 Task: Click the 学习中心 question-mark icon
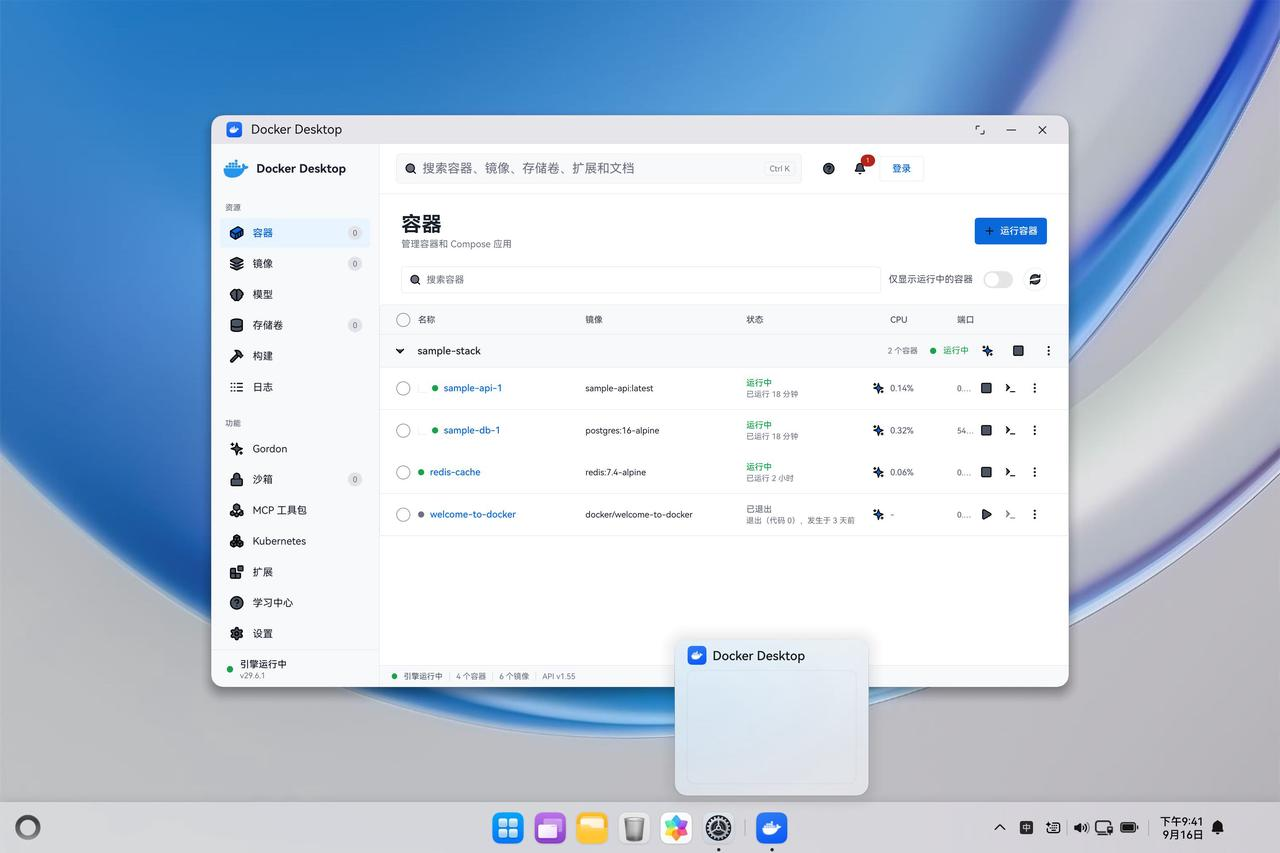point(237,603)
